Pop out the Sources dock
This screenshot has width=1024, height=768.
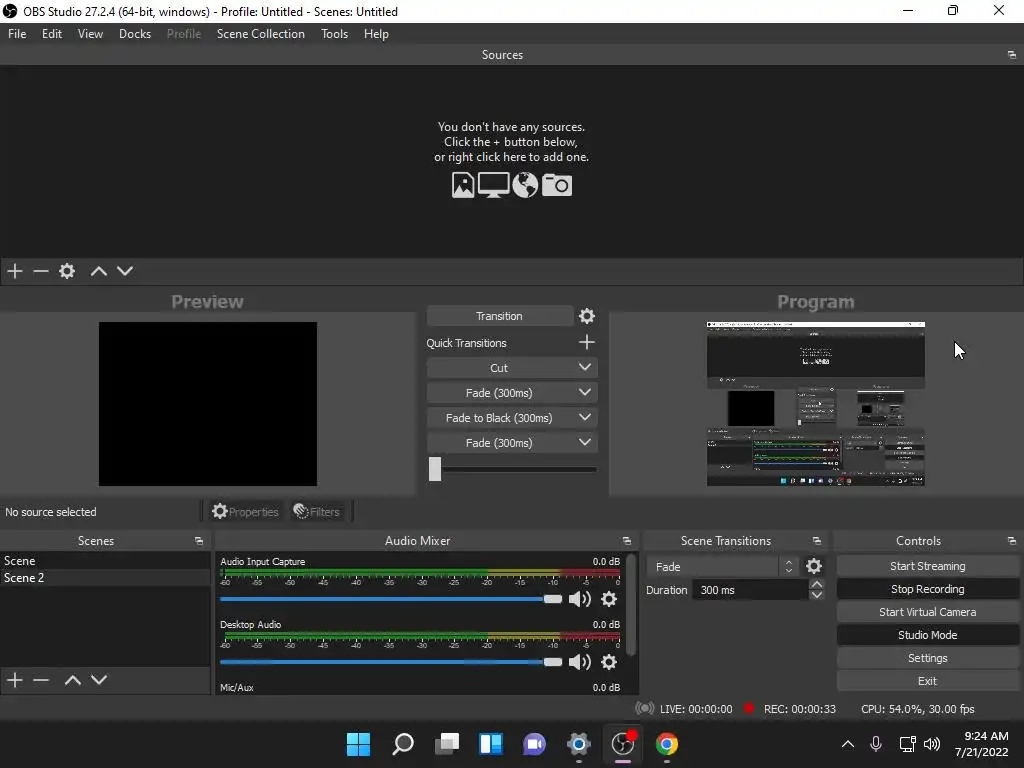point(1012,55)
